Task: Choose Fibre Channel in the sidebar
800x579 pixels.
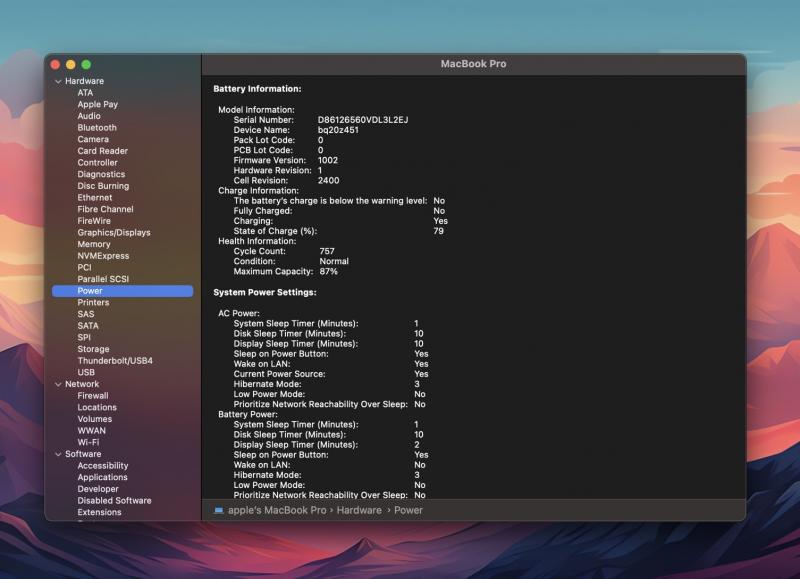Action: pyautogui.click(x=106, y=209)
